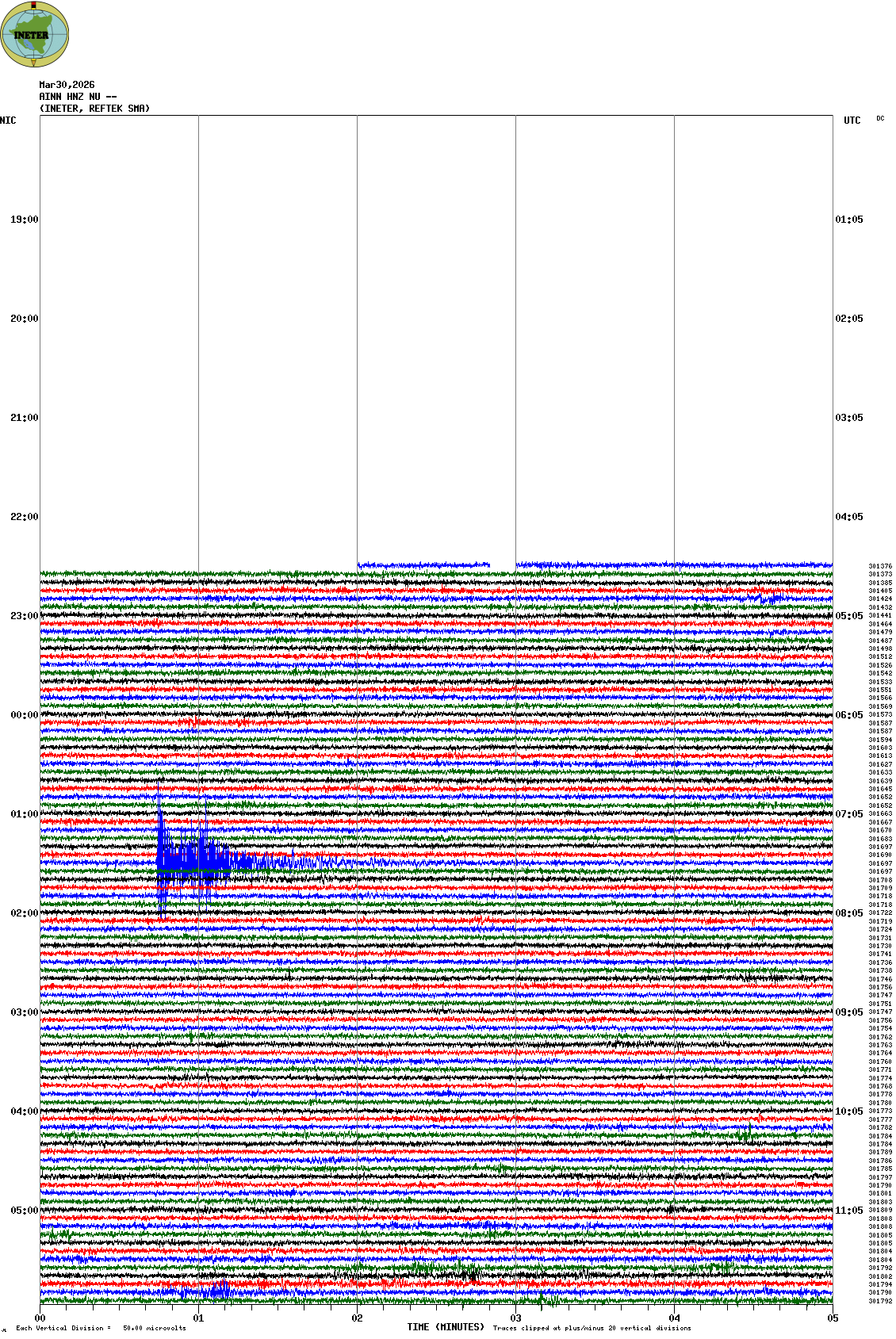Click the Mar30,2026 date label
The width and height of the screenshot is (896, 1339).
(67, 85)
